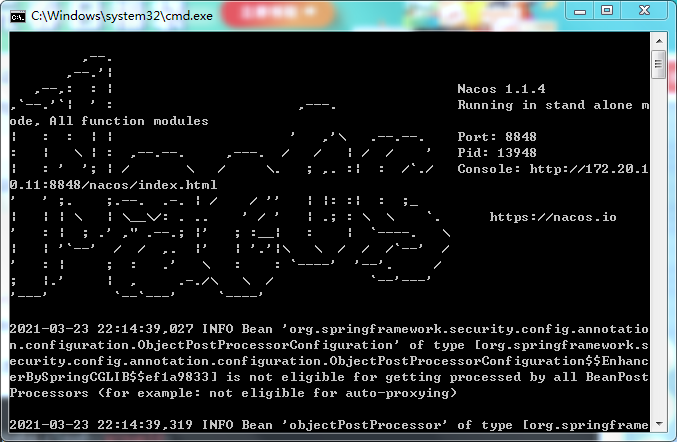Close the cmd.exe window
Screen dimensions: 677x442
tap(644, 10)
